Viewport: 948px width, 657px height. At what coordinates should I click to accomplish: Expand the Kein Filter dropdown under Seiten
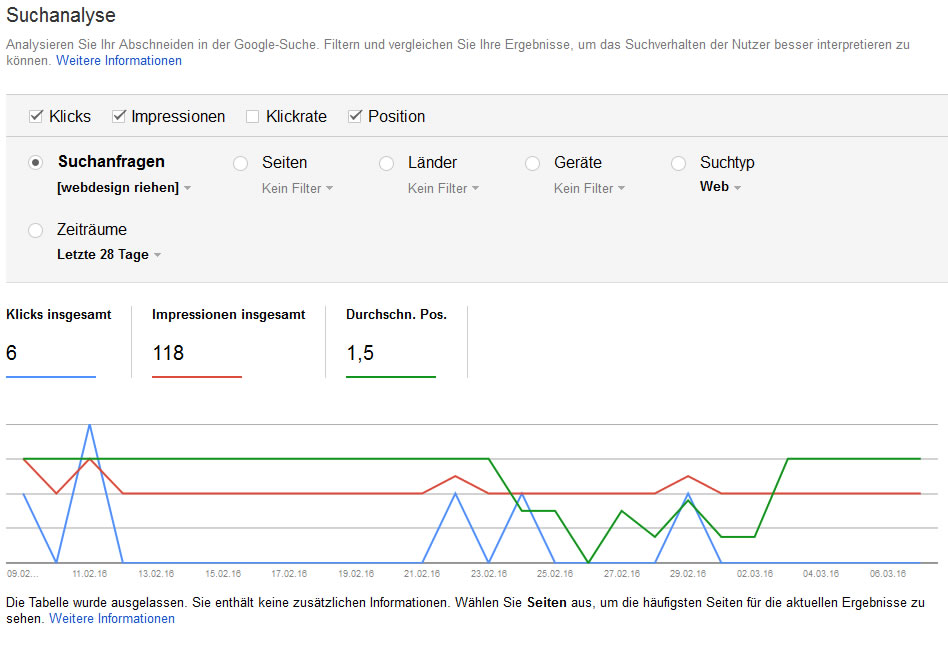tap(297, 188)
